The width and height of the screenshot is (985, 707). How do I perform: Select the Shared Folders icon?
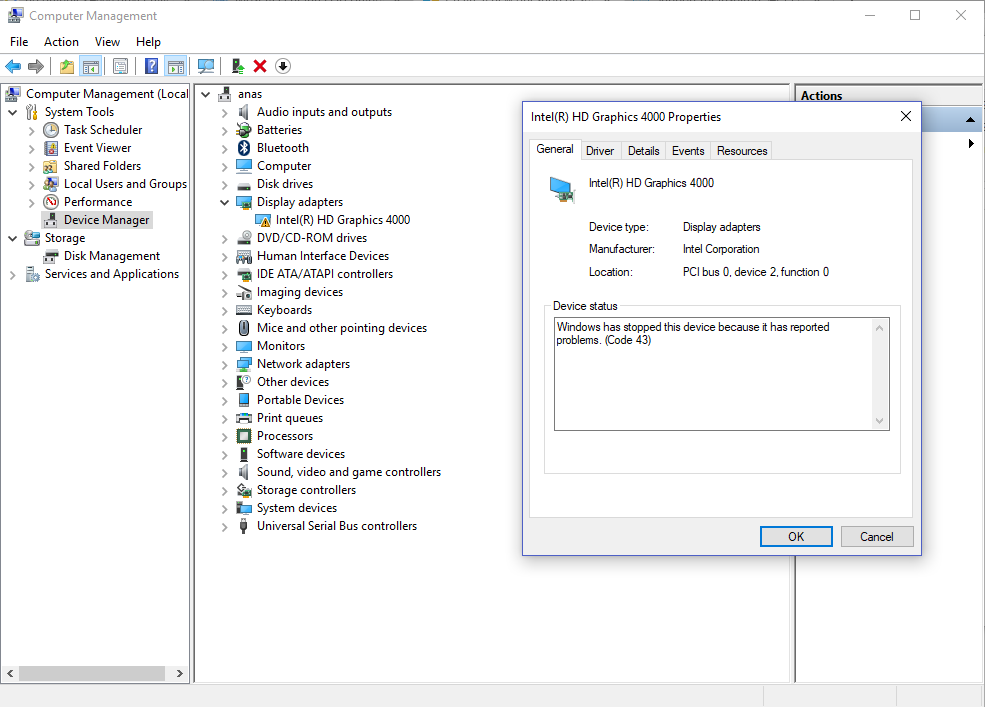click(x=51, y=167)
